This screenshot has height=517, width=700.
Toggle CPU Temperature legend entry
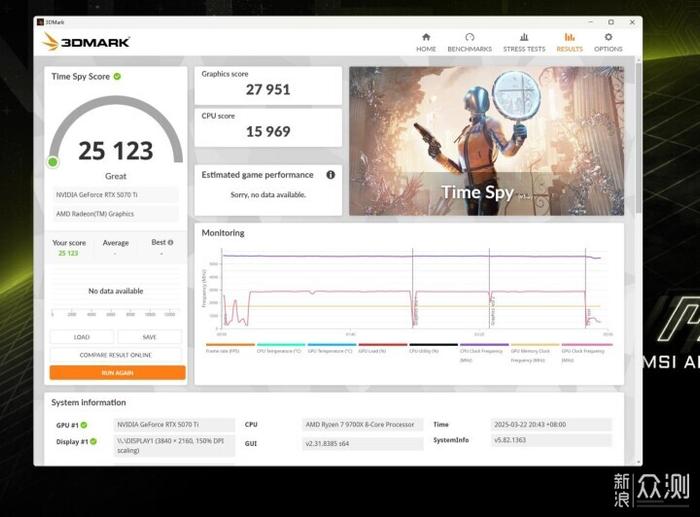coord(281,349)
